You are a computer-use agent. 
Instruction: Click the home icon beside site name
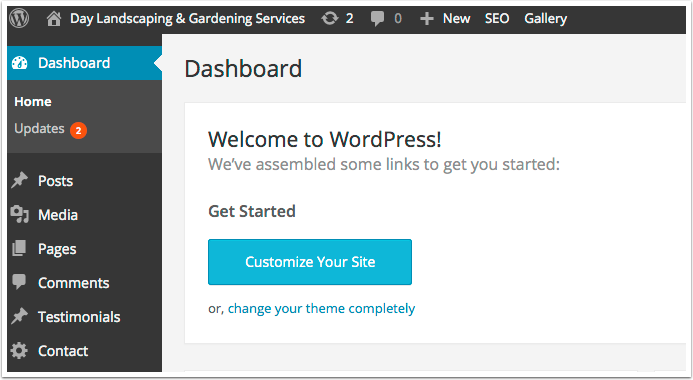[x=53, y=19]
